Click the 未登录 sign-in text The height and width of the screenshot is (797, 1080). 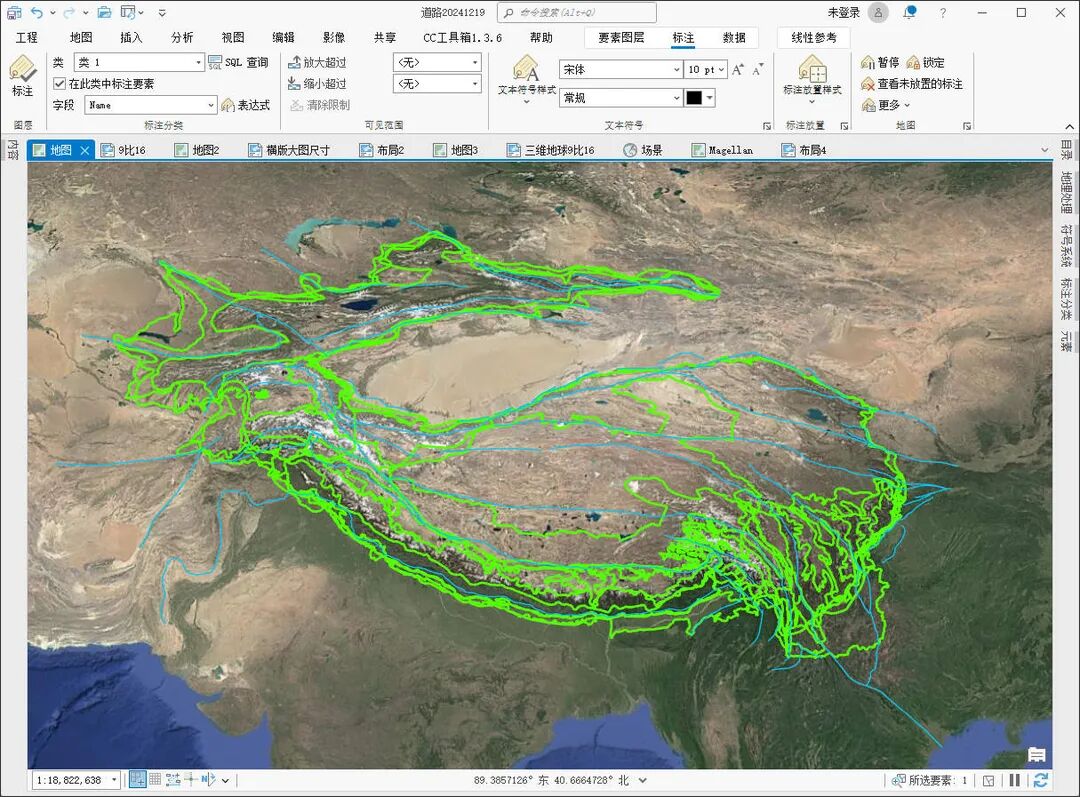click(844, 12)
